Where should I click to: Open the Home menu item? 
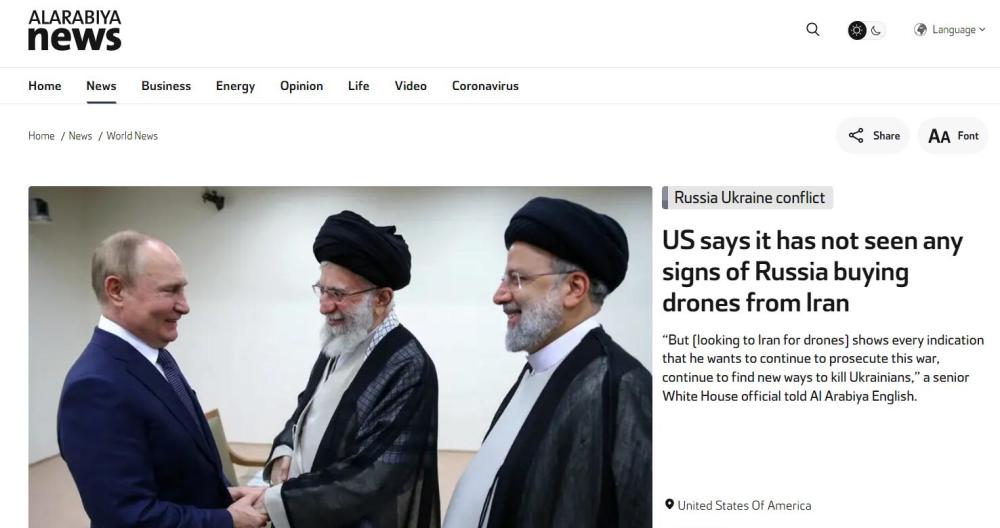(45, 85)
